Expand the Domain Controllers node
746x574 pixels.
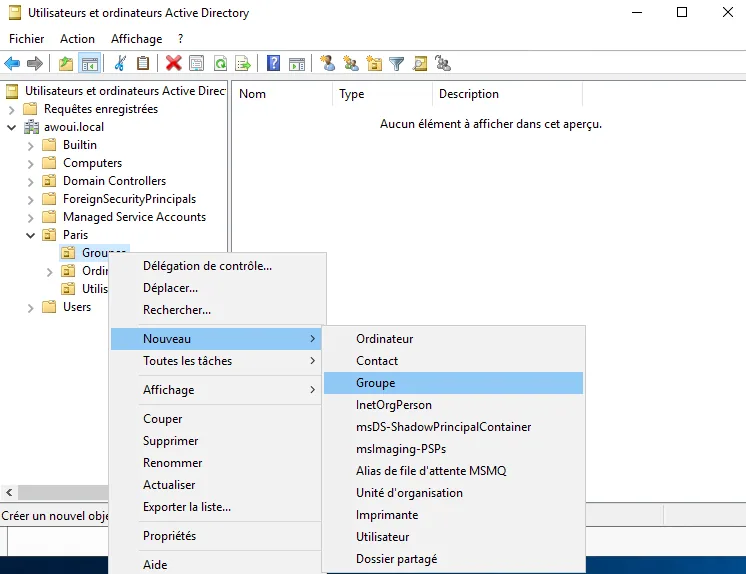30,182
